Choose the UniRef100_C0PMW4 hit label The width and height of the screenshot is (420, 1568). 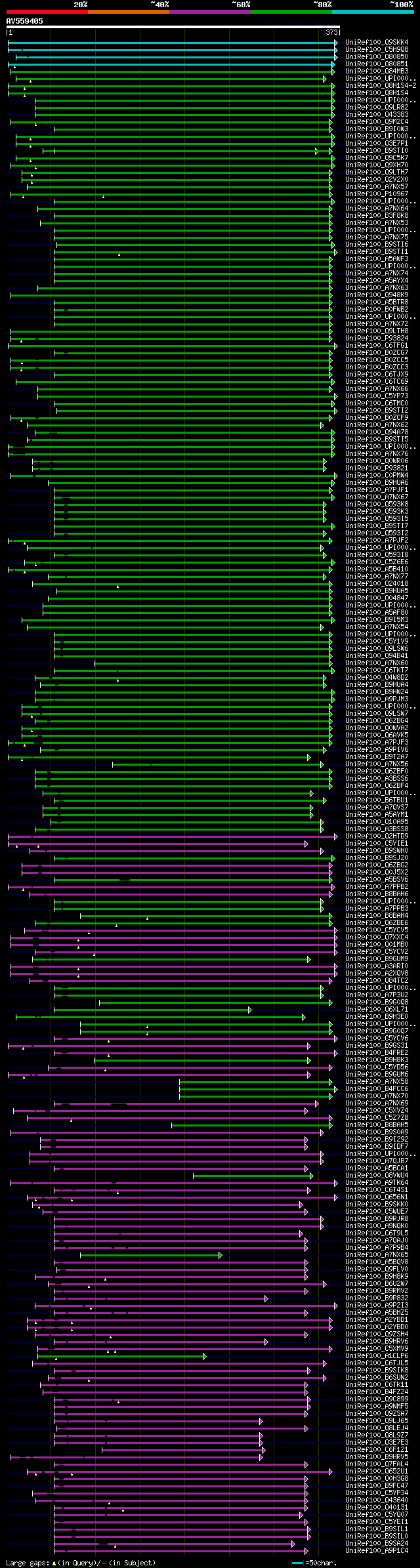point(377,476)
